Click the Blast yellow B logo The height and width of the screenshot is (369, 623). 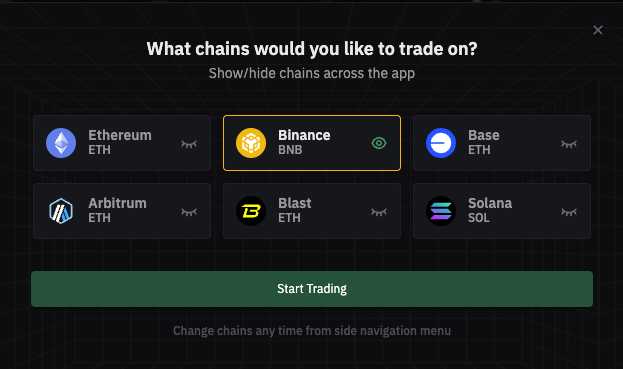tap(251, 211)
